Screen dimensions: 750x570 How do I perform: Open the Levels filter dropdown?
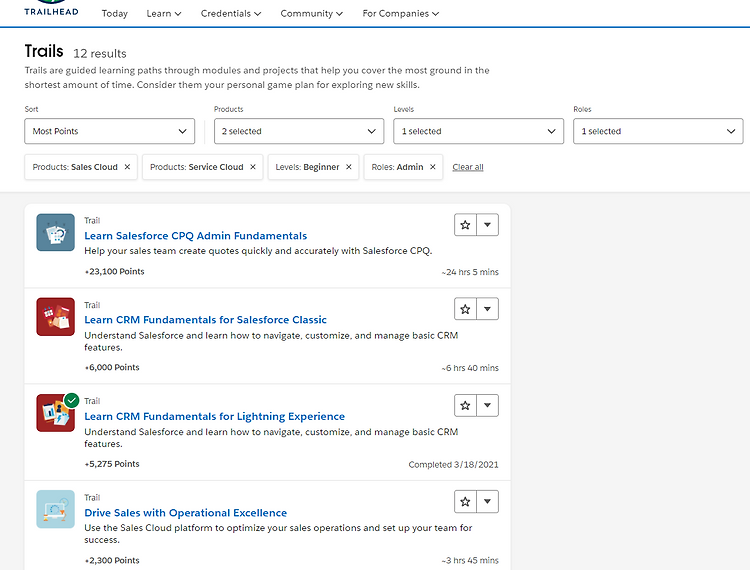click(x=478, y=131)
